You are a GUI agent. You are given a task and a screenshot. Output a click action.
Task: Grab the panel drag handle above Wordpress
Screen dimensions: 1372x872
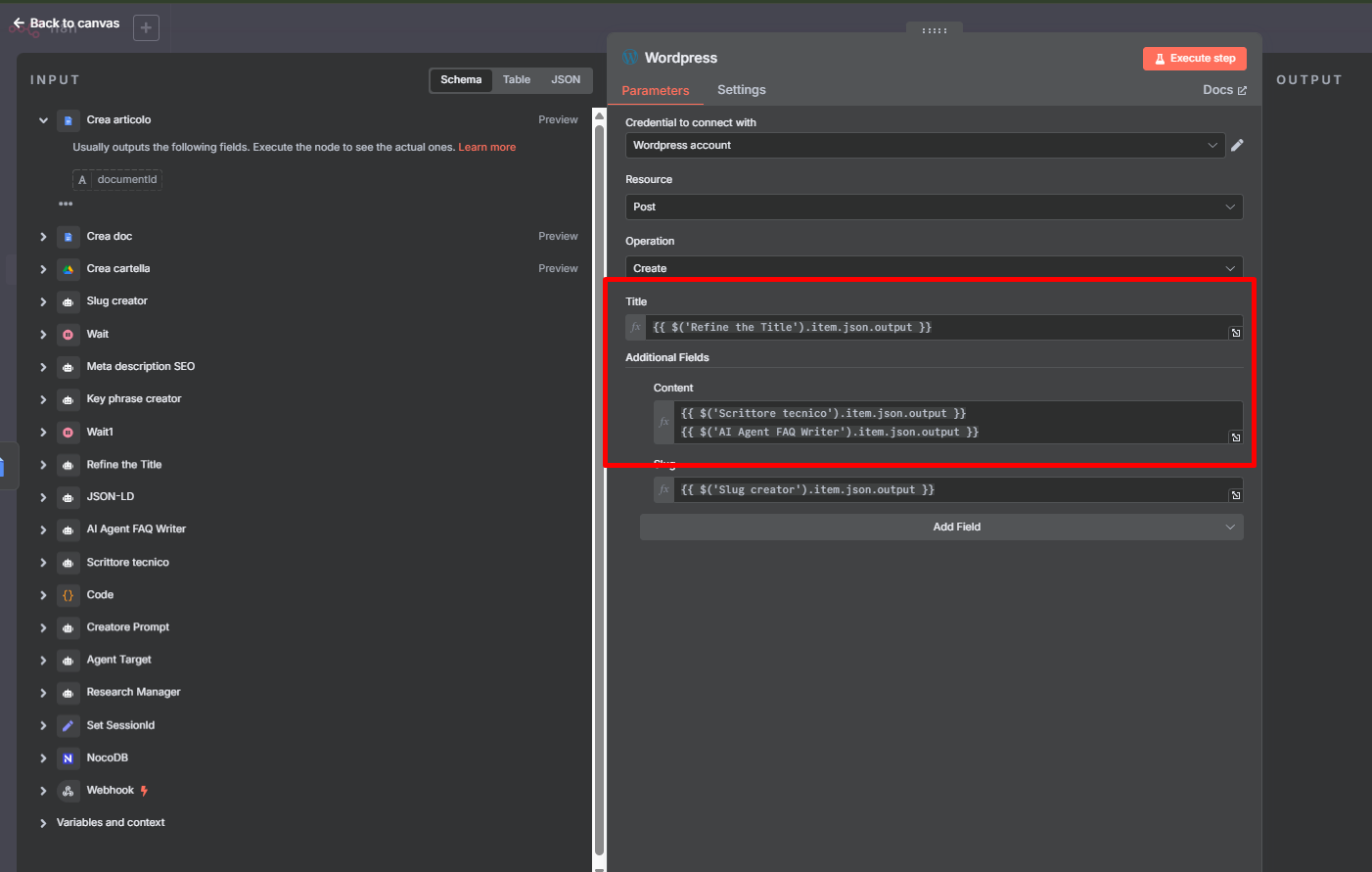click(935, 30)
